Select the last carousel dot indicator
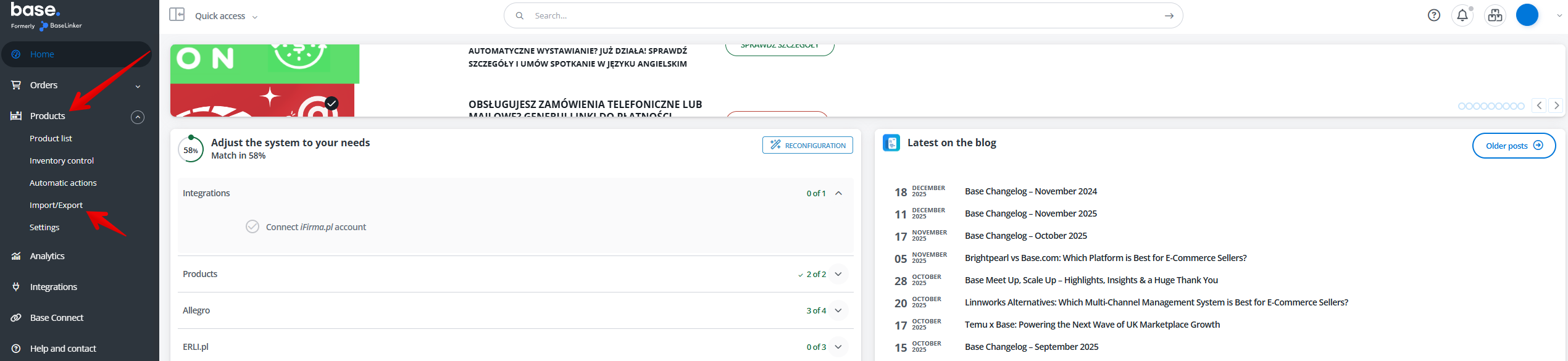The width and height of the screenshot is (1568, 361). (x=1521, y=106)
